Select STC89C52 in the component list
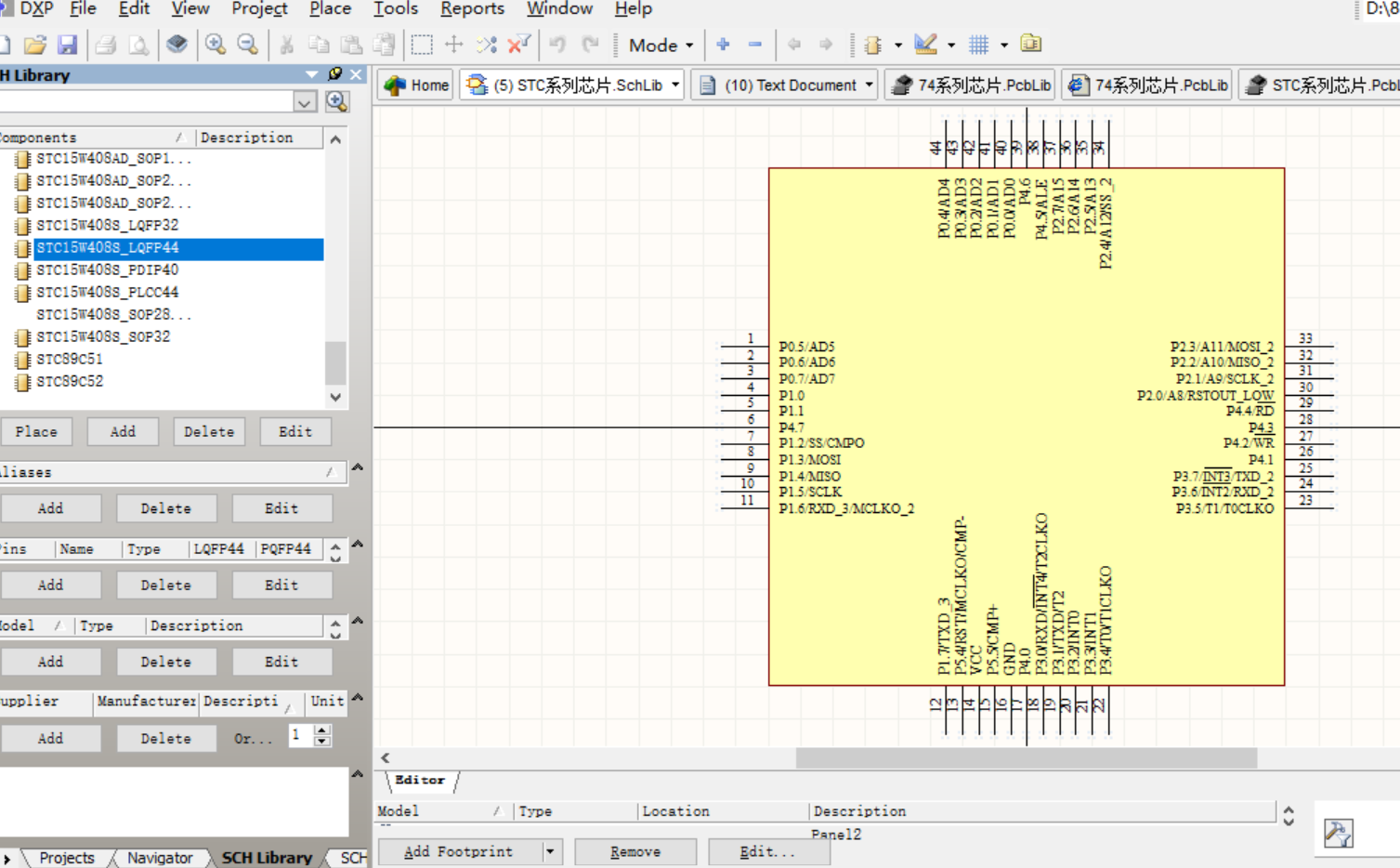This screenshot has width=1400, height=868. [70, 382]
